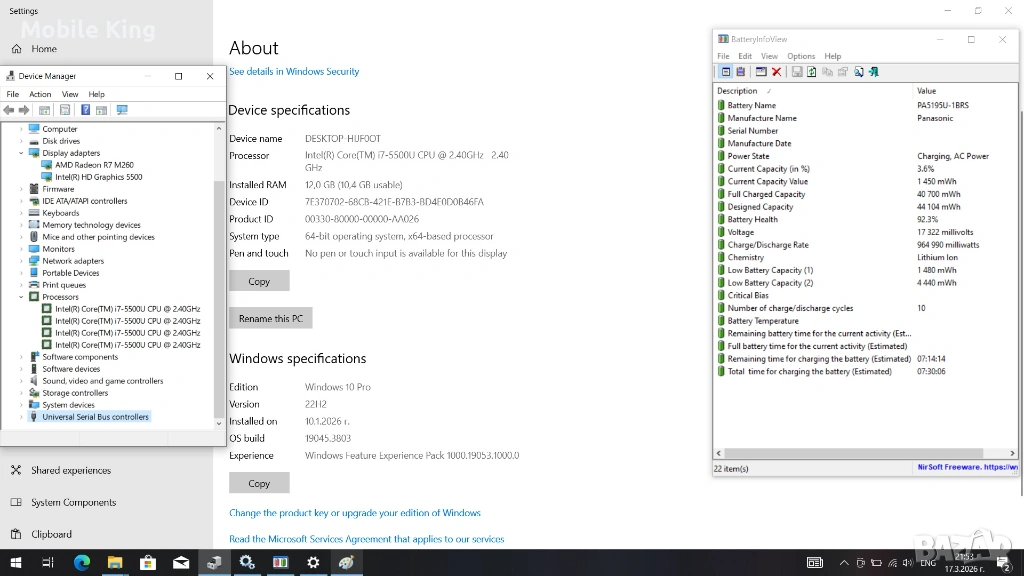Click the Device Manager vertical scrollbar down arrow

pyautogui.click(x=219, y=423)
